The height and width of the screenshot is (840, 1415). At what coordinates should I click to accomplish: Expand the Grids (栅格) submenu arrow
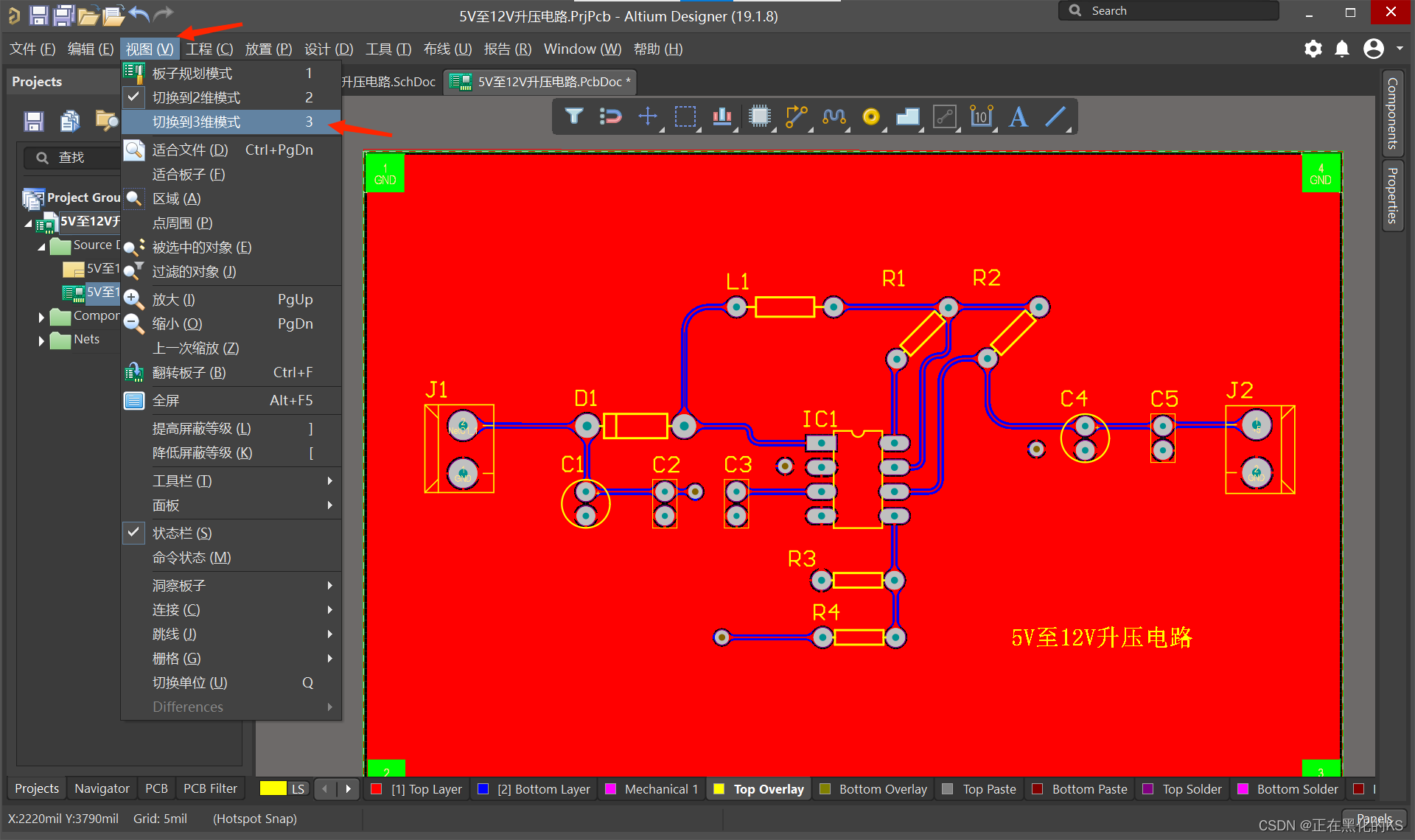pos(329,658)
